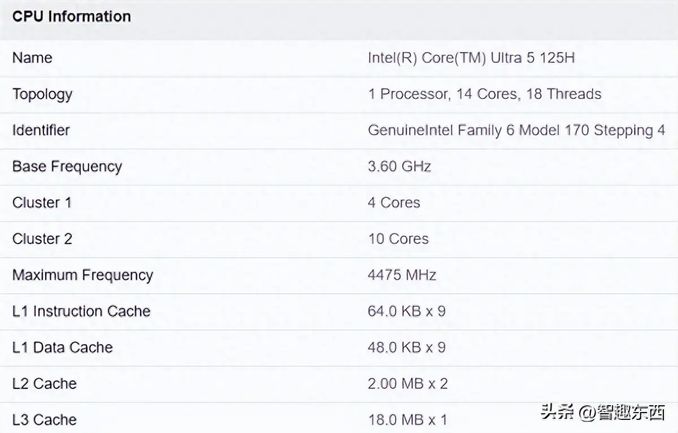This screenshot has height=433, width=678.
Task: Click the 4475 MHz value
Action: [x=402, y=275]
